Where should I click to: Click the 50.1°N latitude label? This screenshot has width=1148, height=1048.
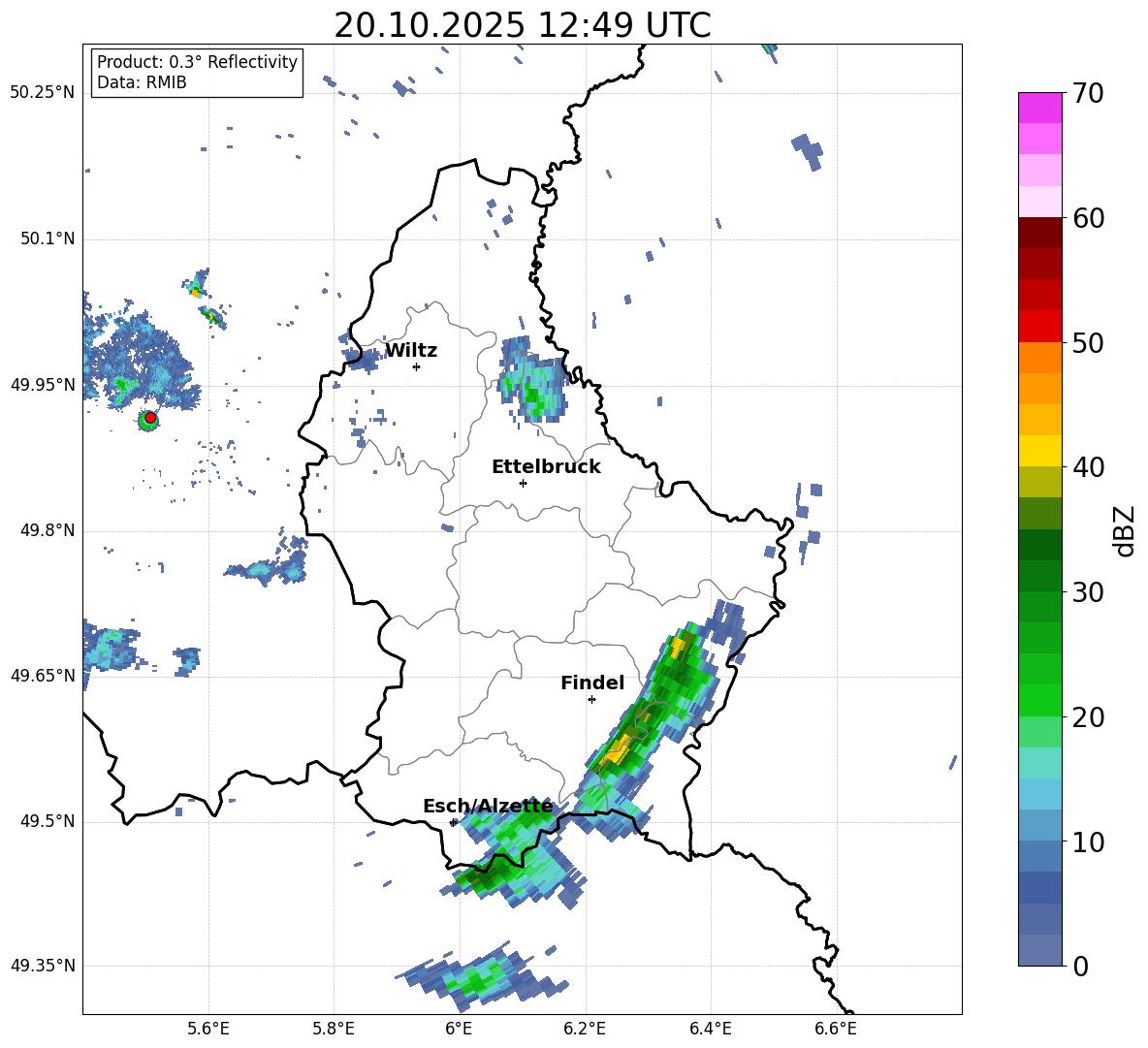coord(48,238)
